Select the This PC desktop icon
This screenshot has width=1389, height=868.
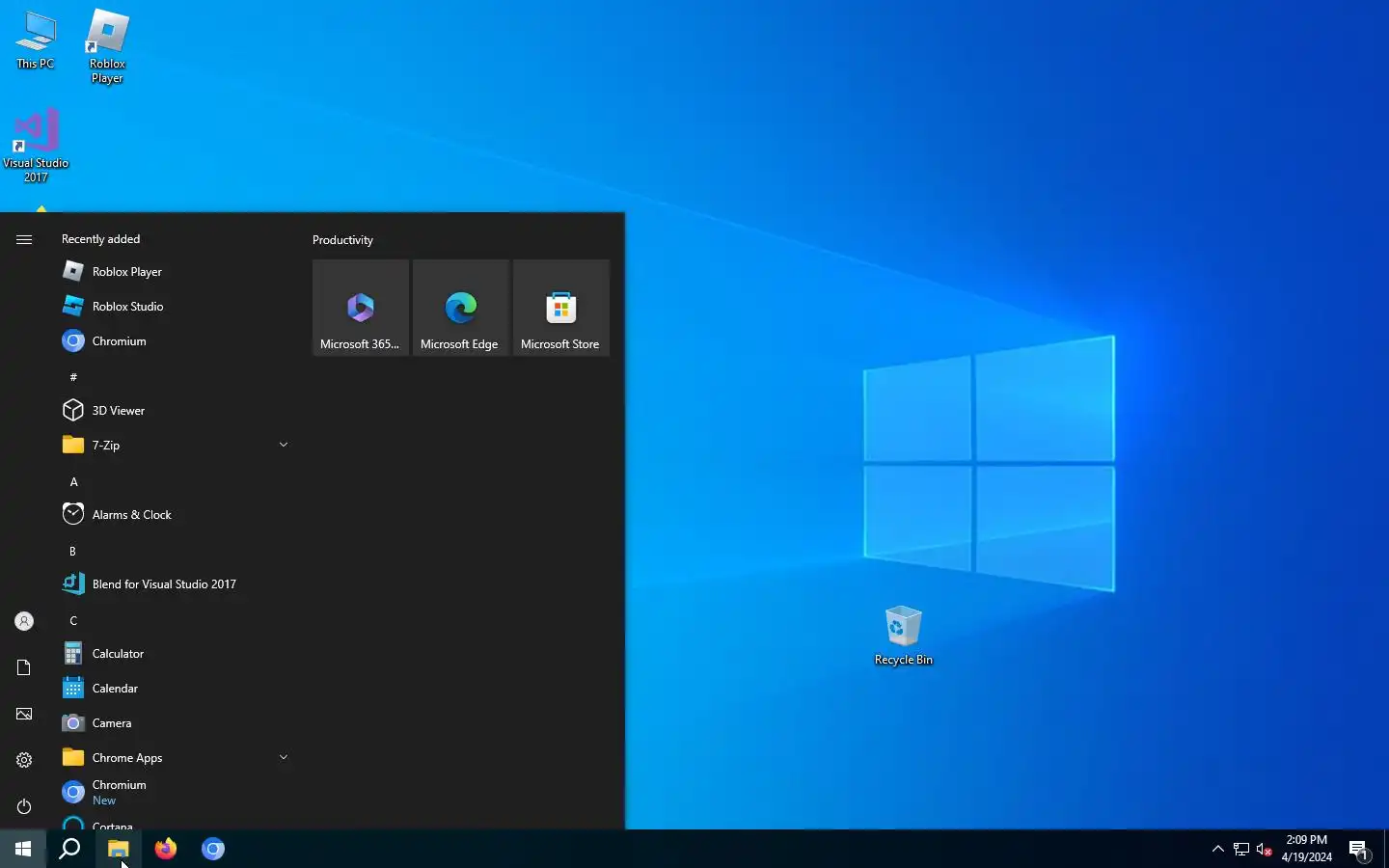36,41
